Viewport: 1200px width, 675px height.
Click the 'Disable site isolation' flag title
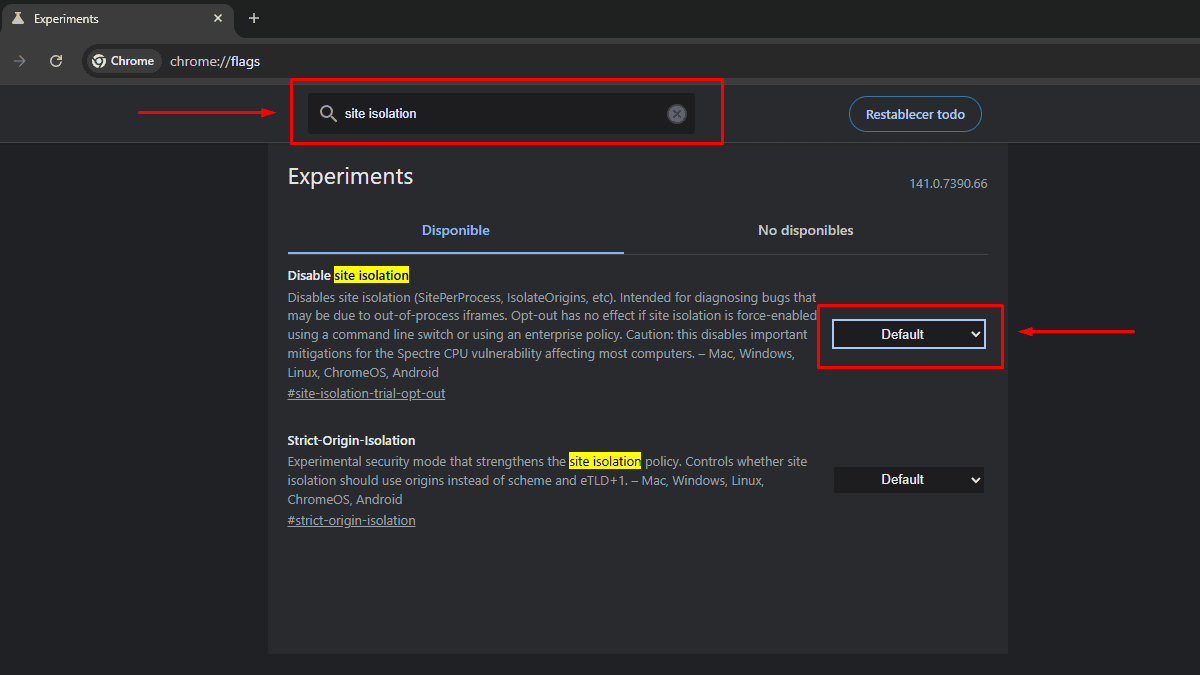tap(348, 275)
